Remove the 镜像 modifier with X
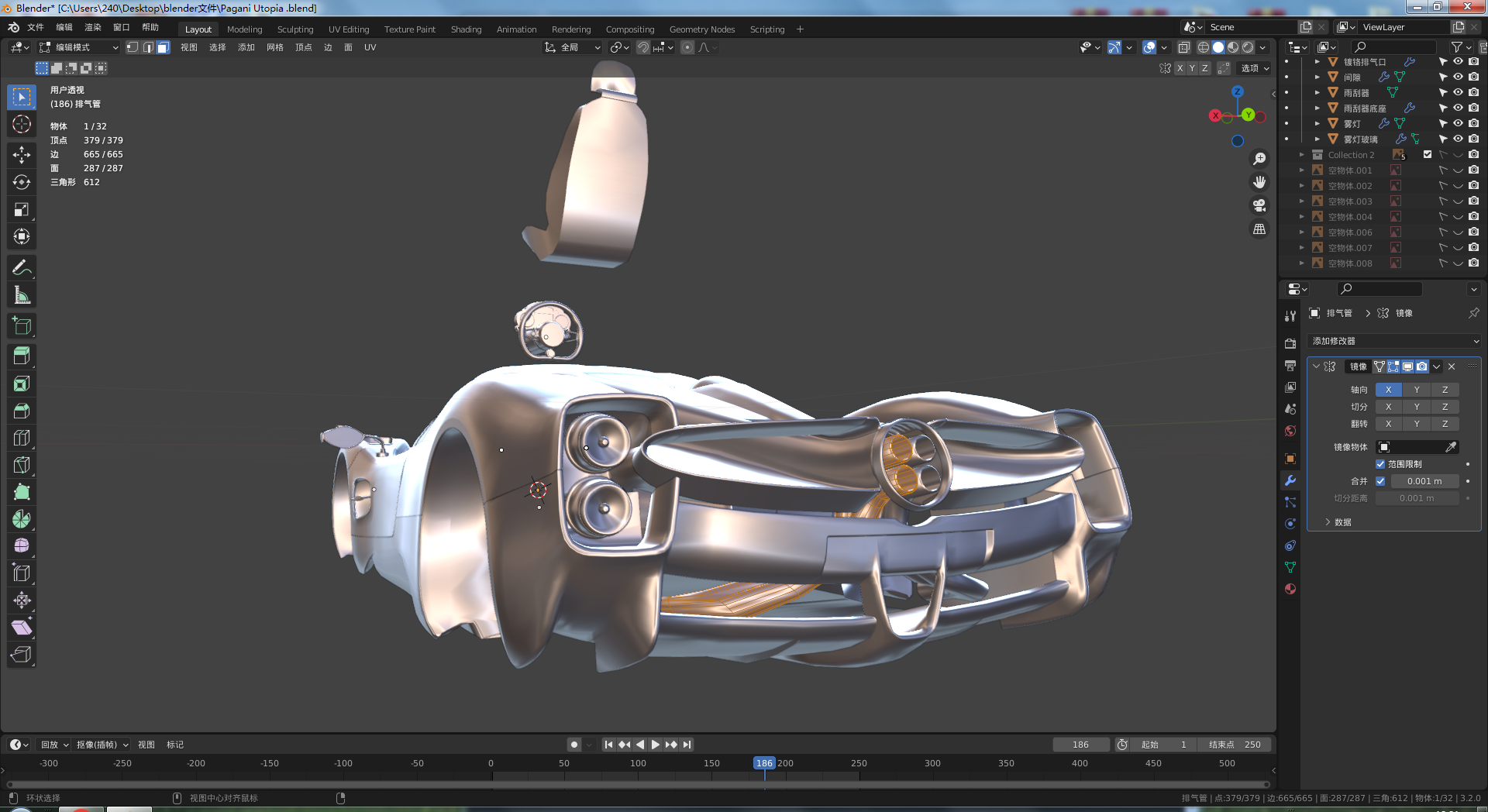This screenshot has width=1488, height=812. (1452, 366)
